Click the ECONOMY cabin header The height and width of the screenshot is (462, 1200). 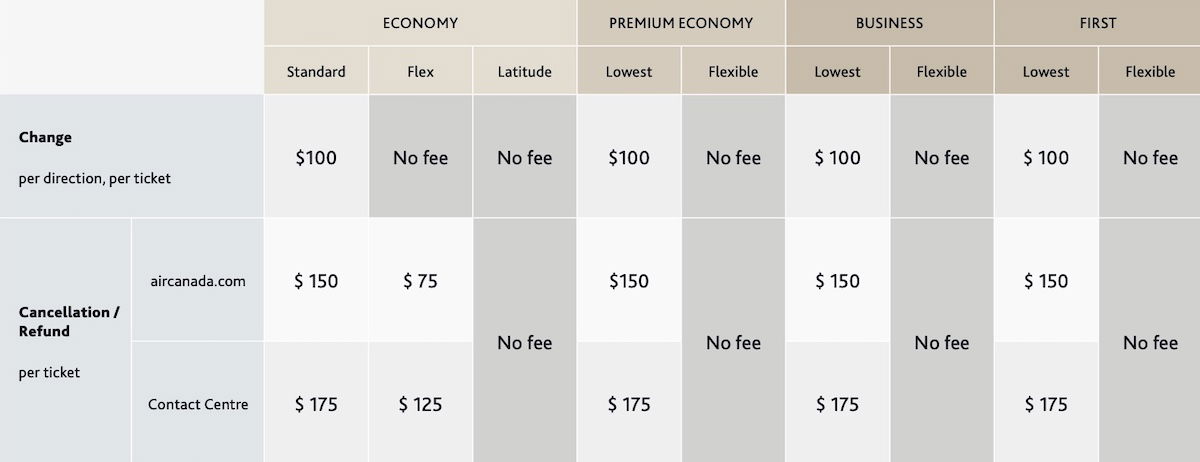(x=420, y=23)
